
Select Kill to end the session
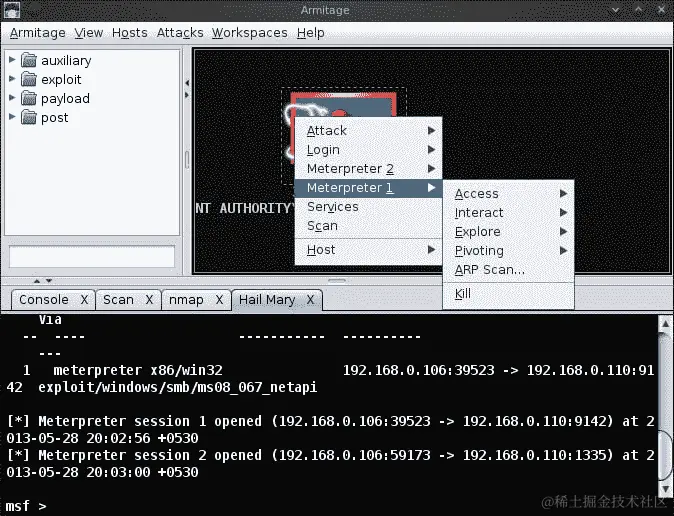[509, 293]
